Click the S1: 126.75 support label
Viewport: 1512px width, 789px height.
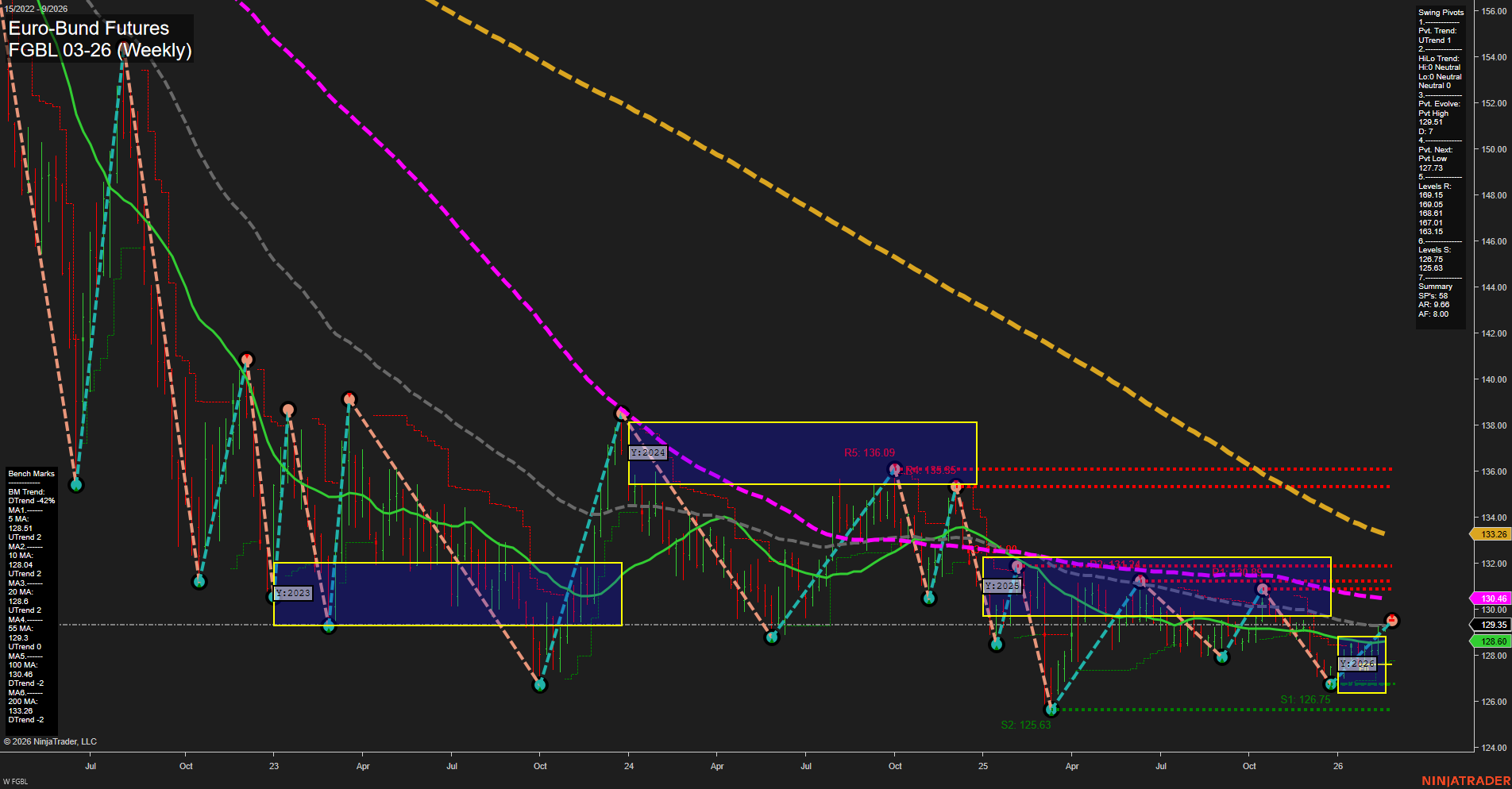[1305, 699]
